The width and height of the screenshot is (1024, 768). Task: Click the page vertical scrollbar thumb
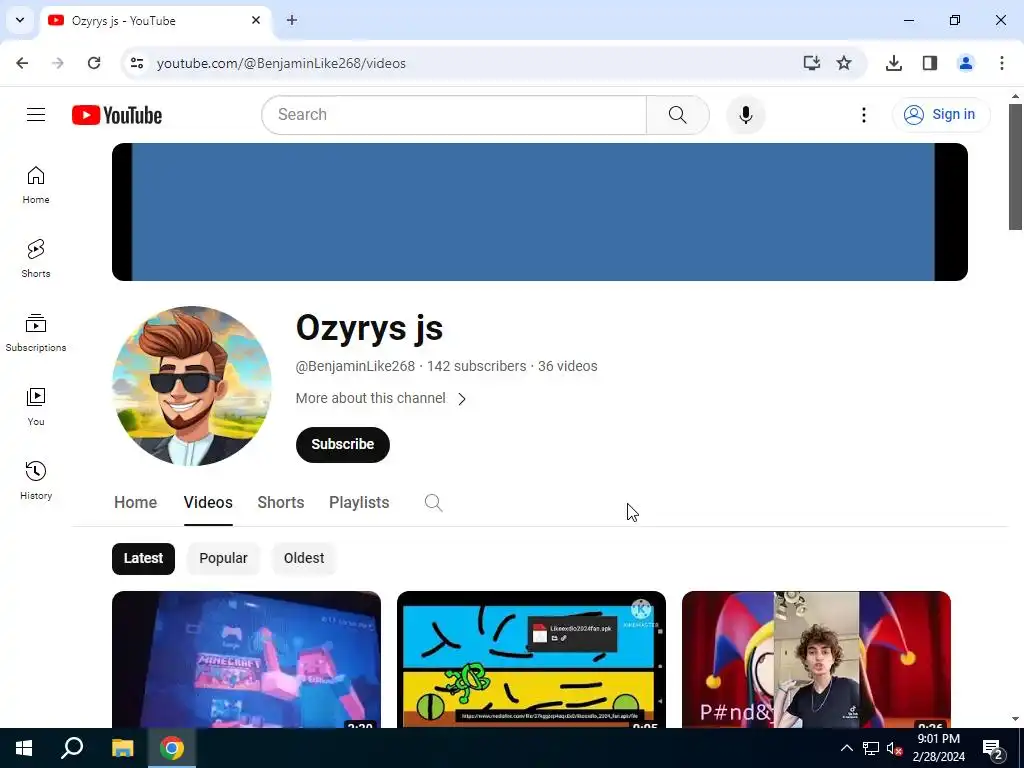click(1015, 167)
